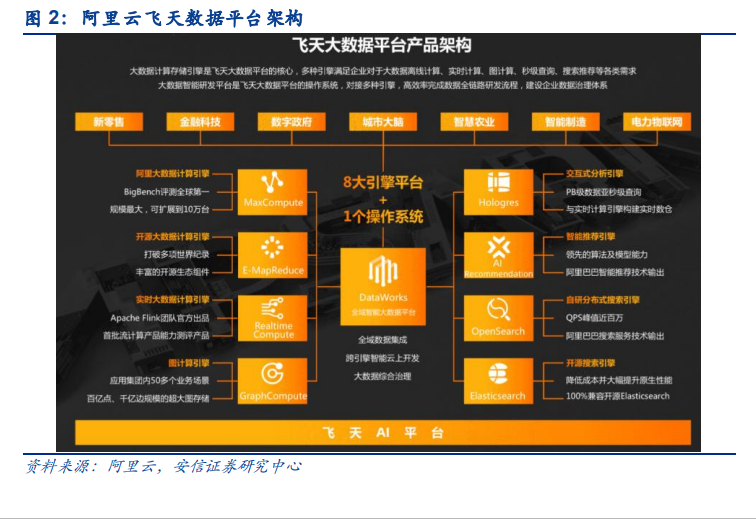Viewport: 756px width, 519px height.
Task: Click the 丰富的开源生态组件 text
Action: pos(173,272)
